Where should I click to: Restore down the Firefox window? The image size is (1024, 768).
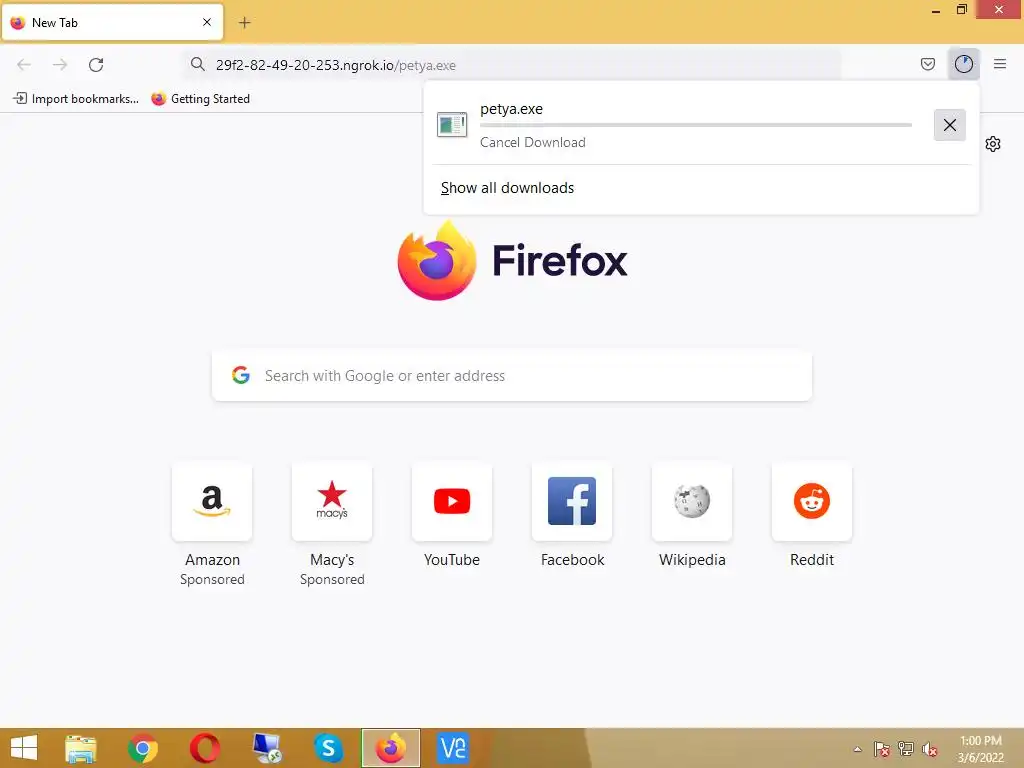[961, 10]
